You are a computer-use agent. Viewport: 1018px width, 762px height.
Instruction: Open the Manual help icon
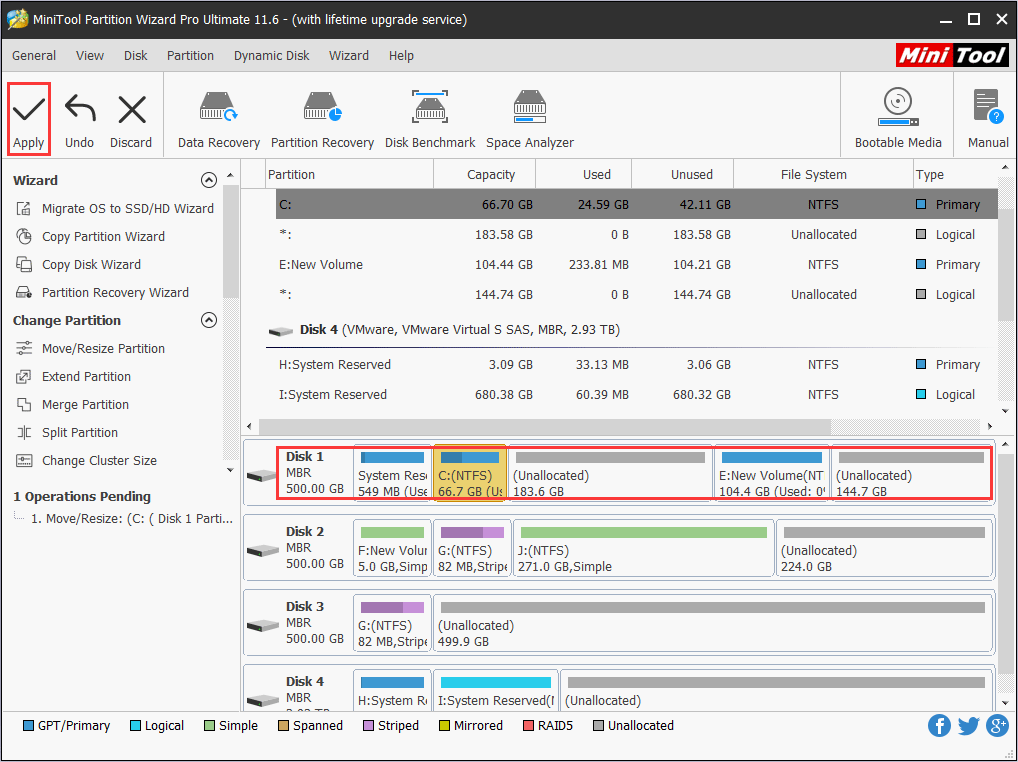click(988, 119)
